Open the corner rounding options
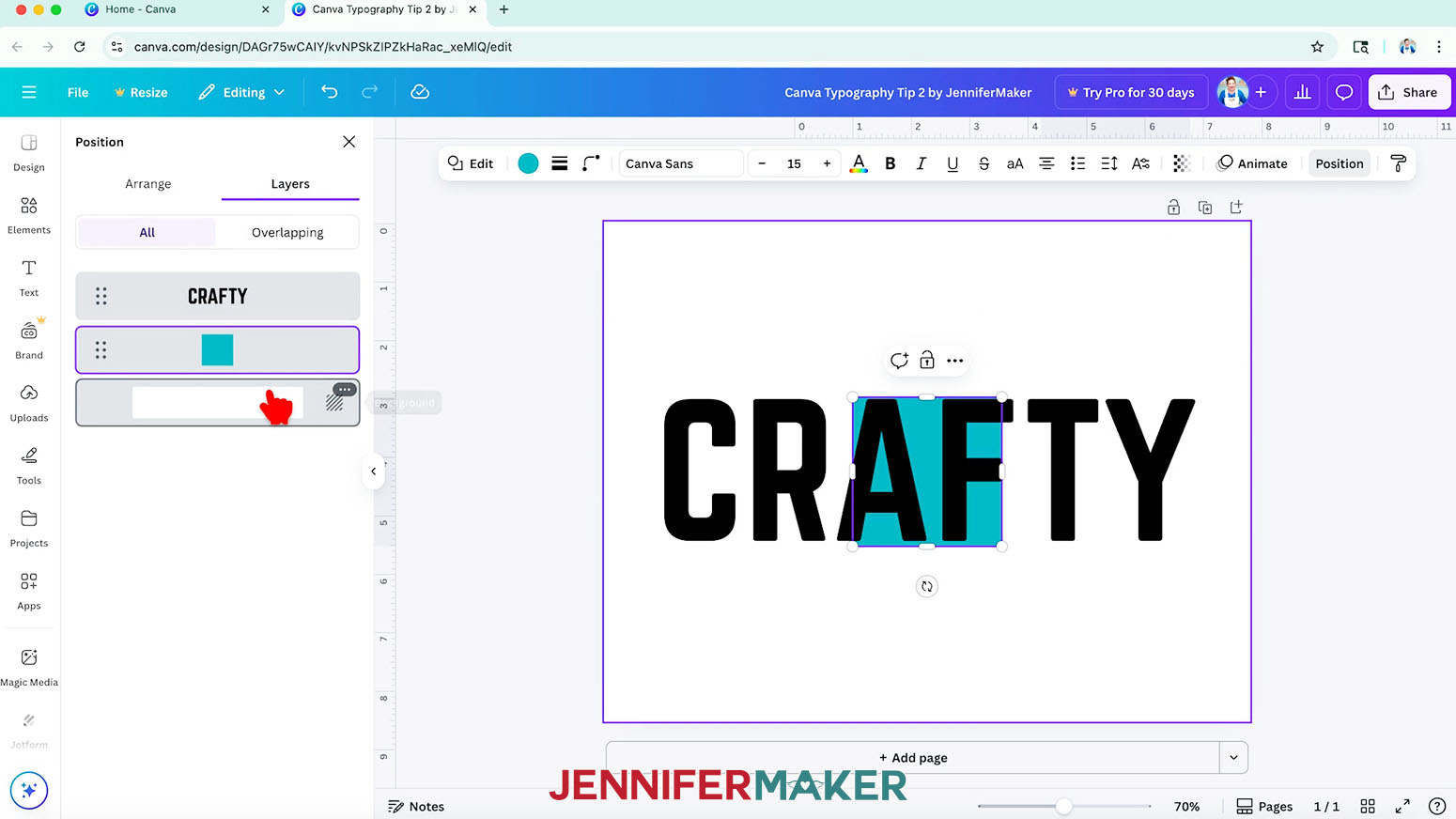 591,163
